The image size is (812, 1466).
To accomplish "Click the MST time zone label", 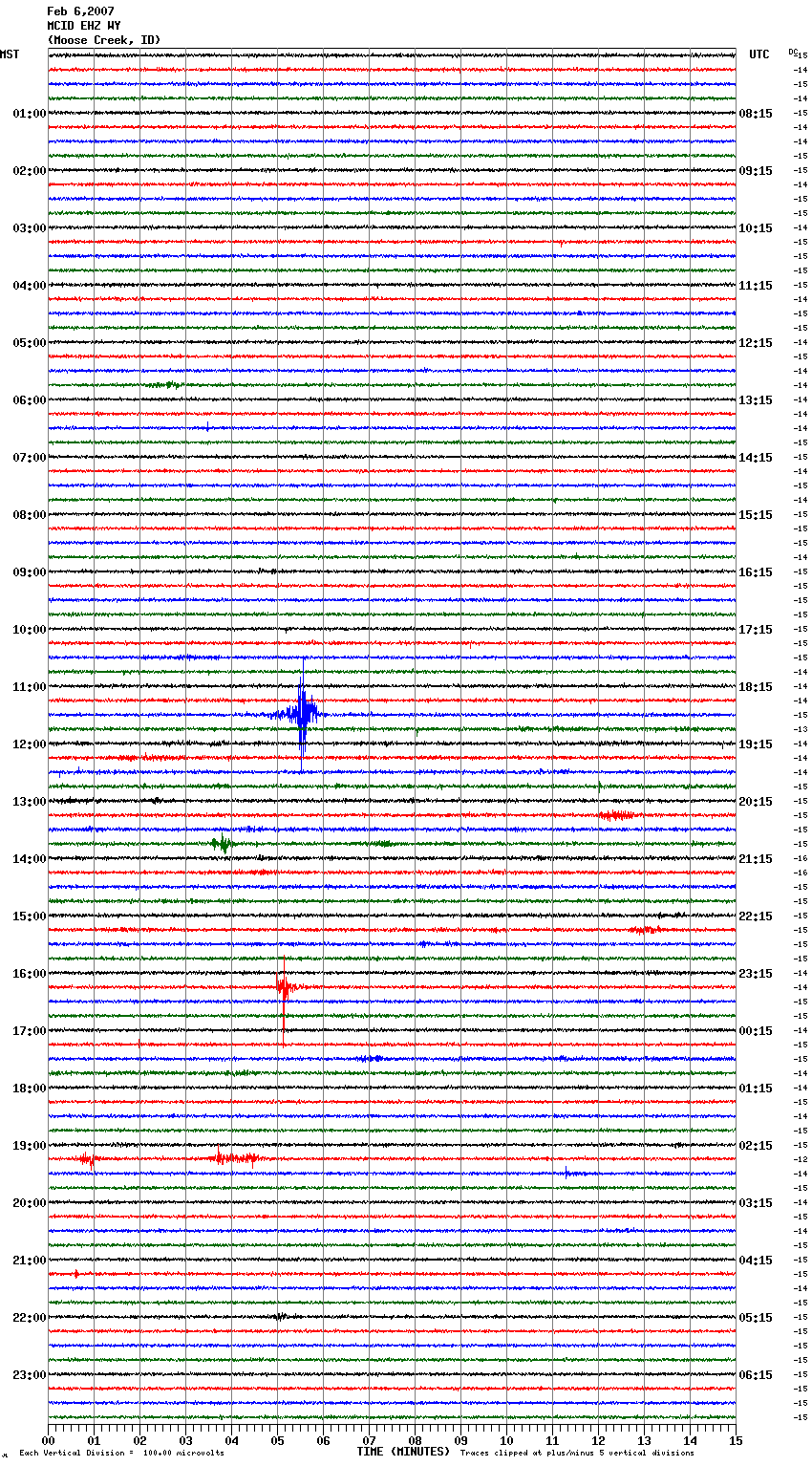I will click(10, 54).
